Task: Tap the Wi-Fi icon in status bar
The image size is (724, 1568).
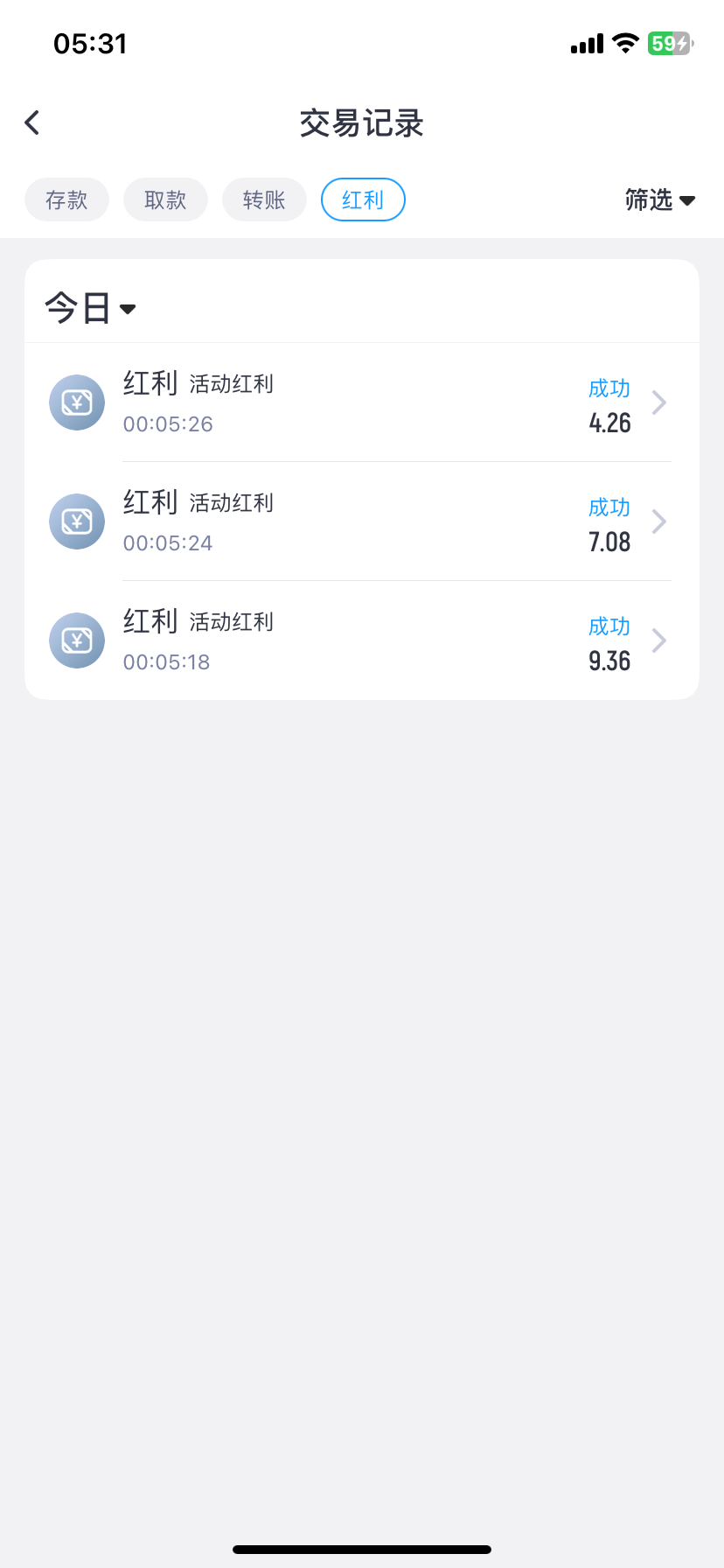Action: (x=625, y=44)
